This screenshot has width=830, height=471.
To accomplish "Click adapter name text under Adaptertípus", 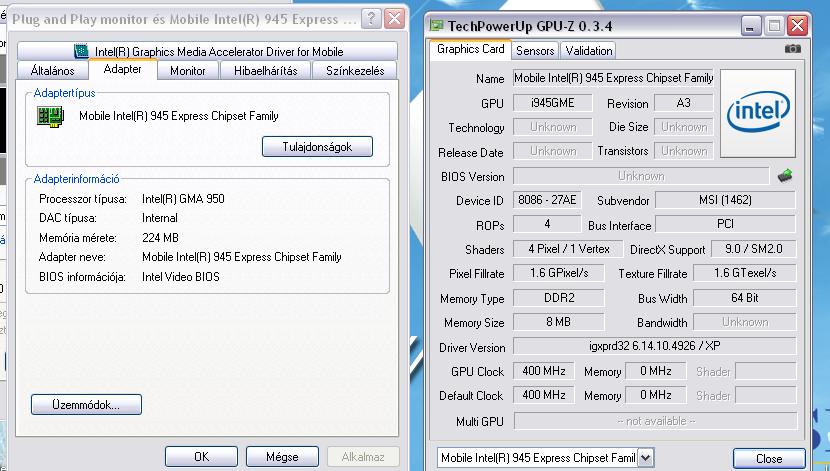I will [x=179, y=116].
